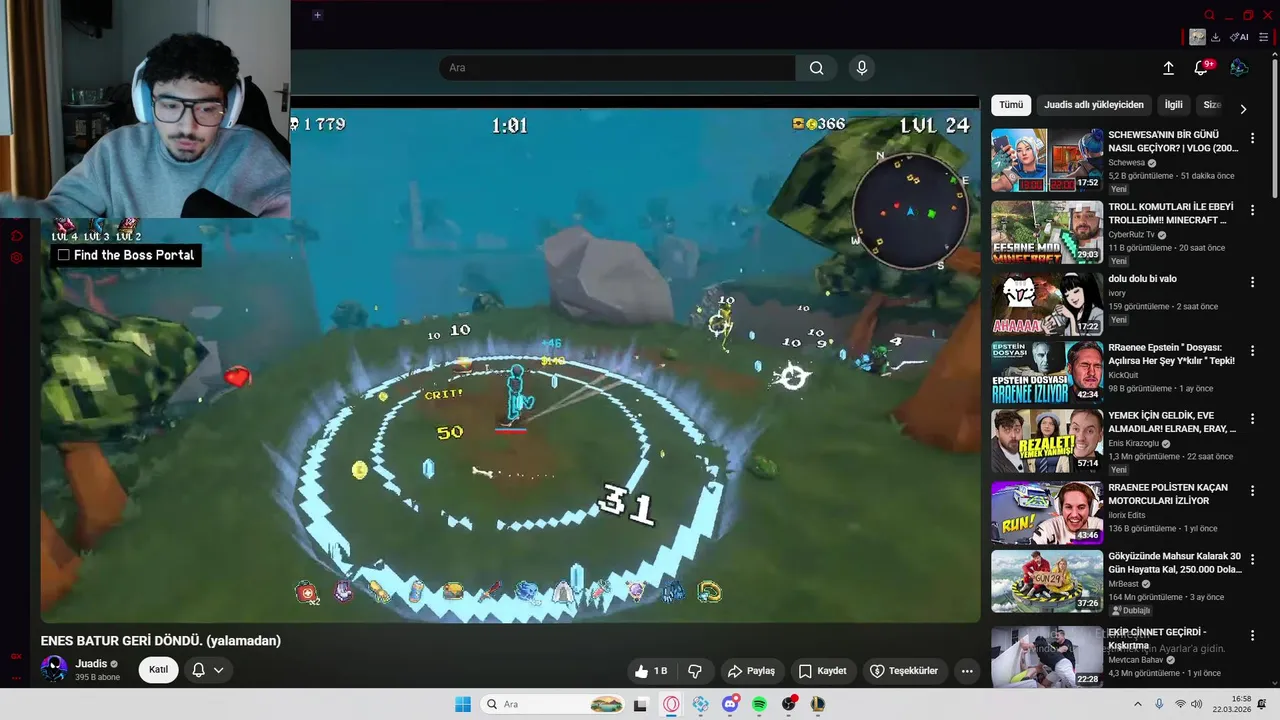Open the YEMEK İÇİN GELDİK thumbnail

(x=1047, y=441)
